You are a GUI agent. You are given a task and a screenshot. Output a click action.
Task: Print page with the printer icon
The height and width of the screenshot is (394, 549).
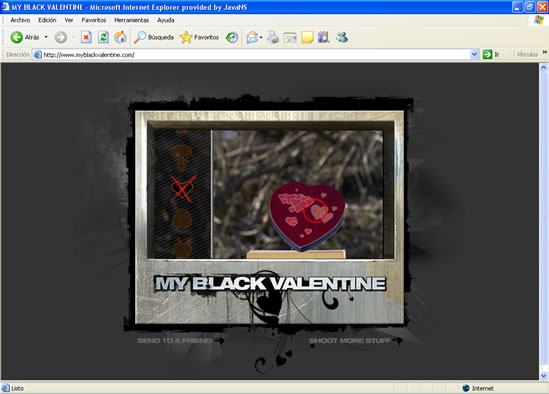pyautogui.click(x=273, y=37)
